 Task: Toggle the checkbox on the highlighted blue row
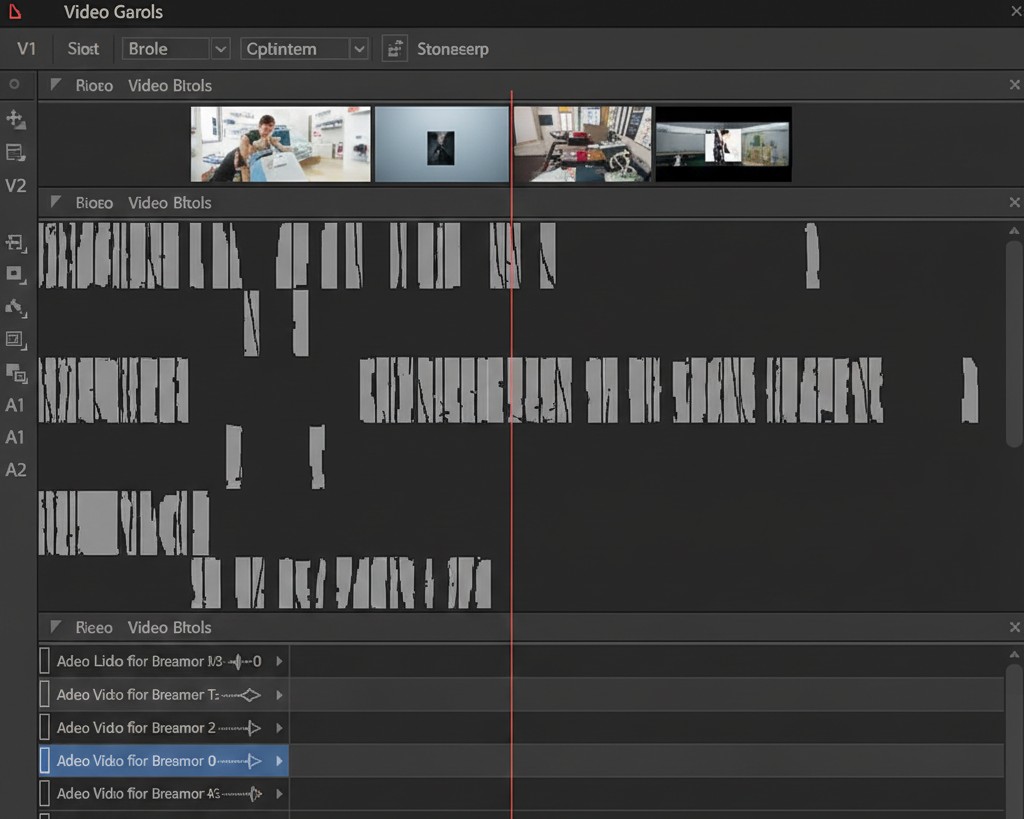tap(44, 761)
